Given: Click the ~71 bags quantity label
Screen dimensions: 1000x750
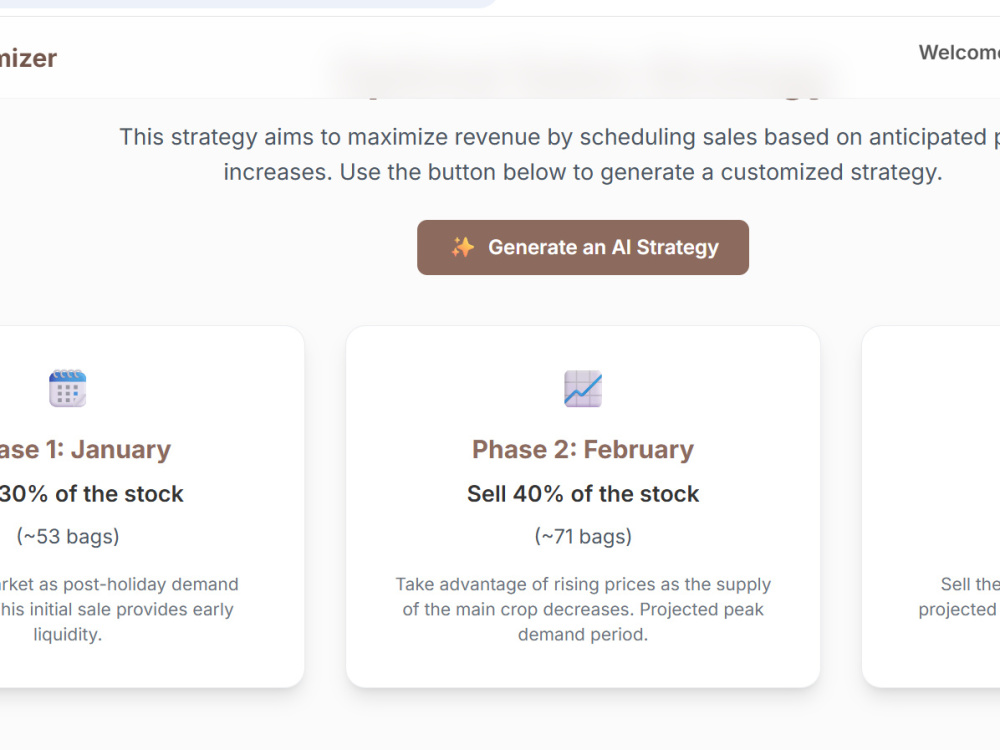Looking at the screenshot, I should tap(583, 536).
